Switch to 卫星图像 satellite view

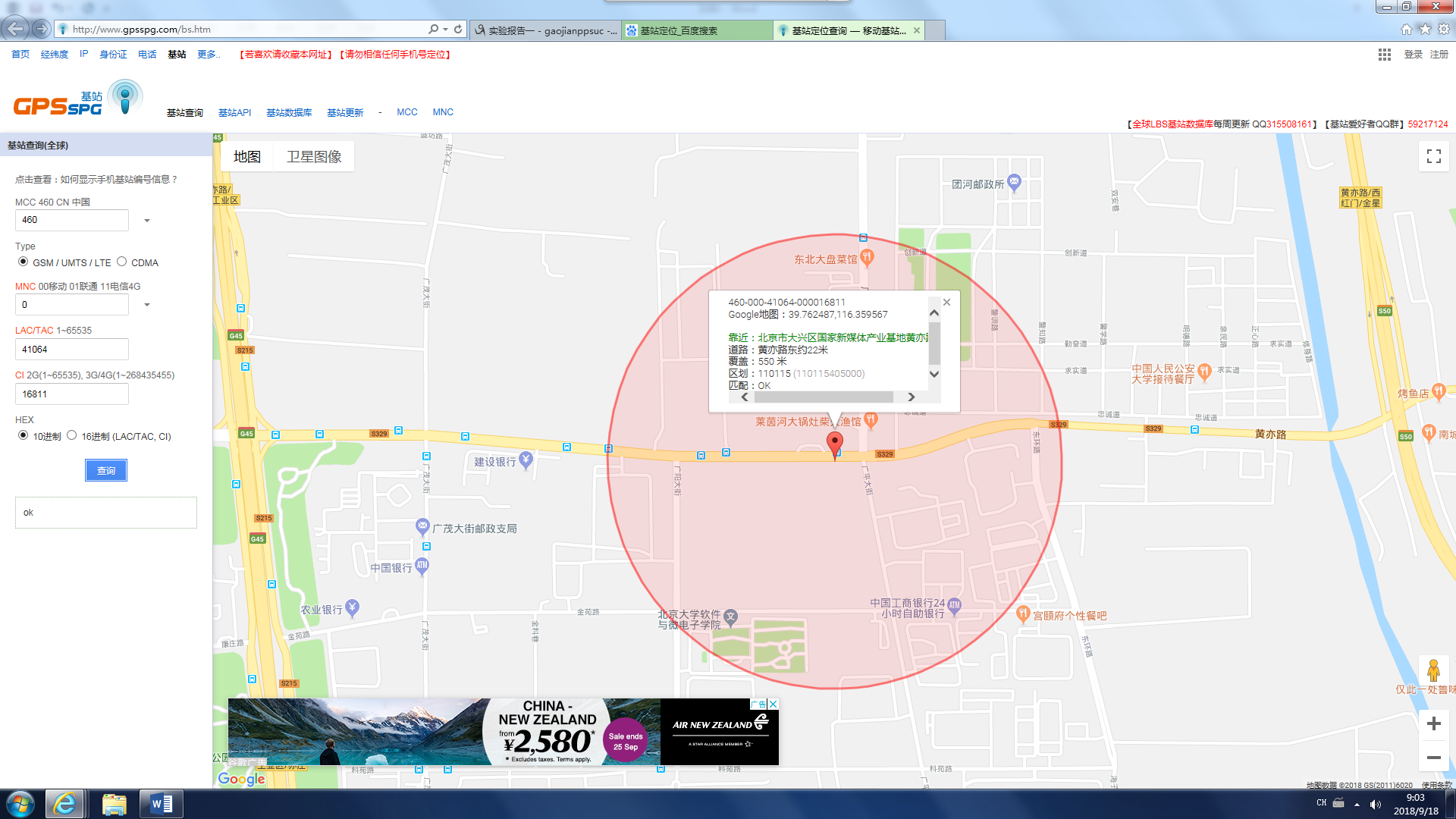point(313,157)
